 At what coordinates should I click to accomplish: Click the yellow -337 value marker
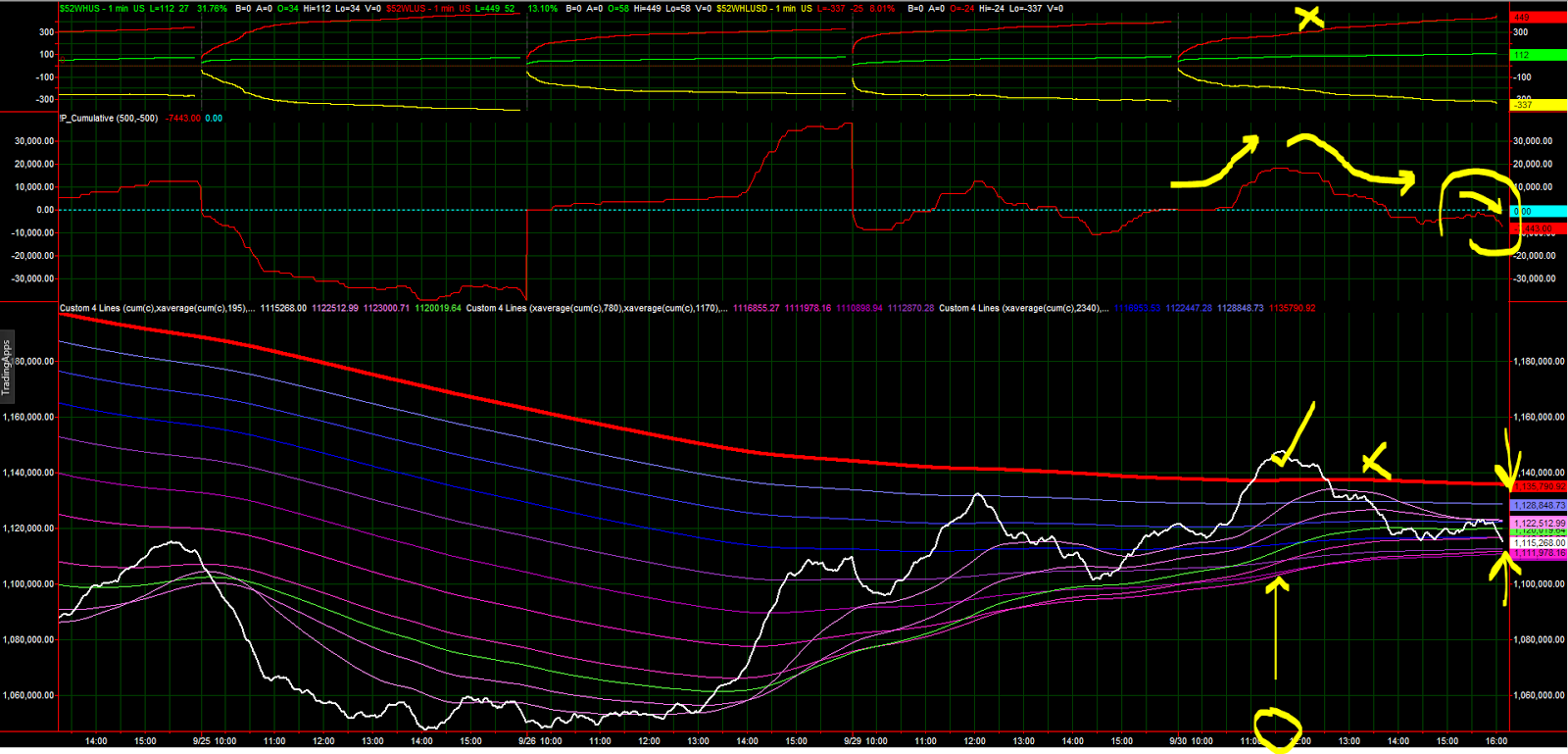click(1537, 105)
